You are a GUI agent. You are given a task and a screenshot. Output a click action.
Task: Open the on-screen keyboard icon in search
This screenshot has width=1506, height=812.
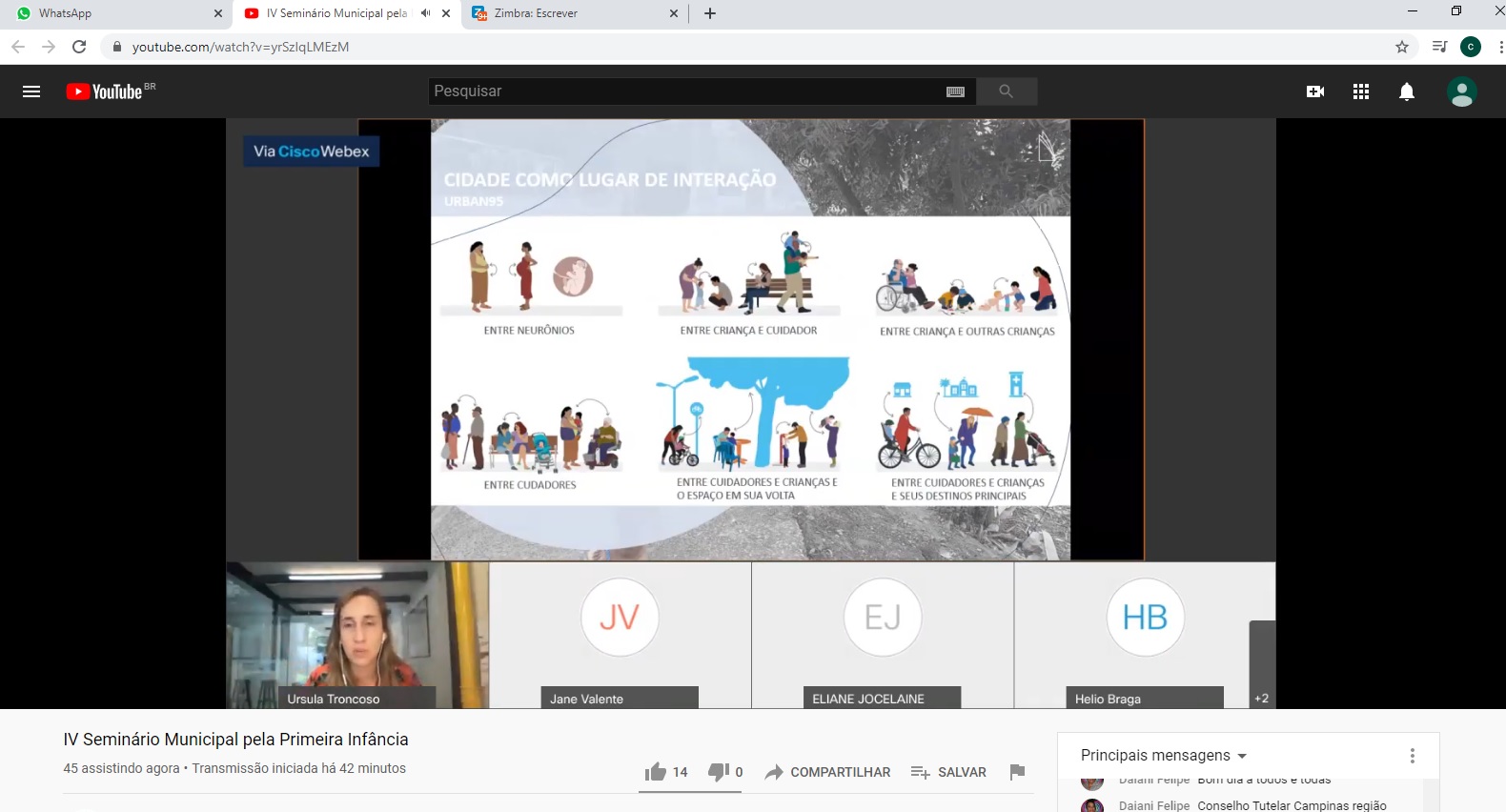(955, 91)
